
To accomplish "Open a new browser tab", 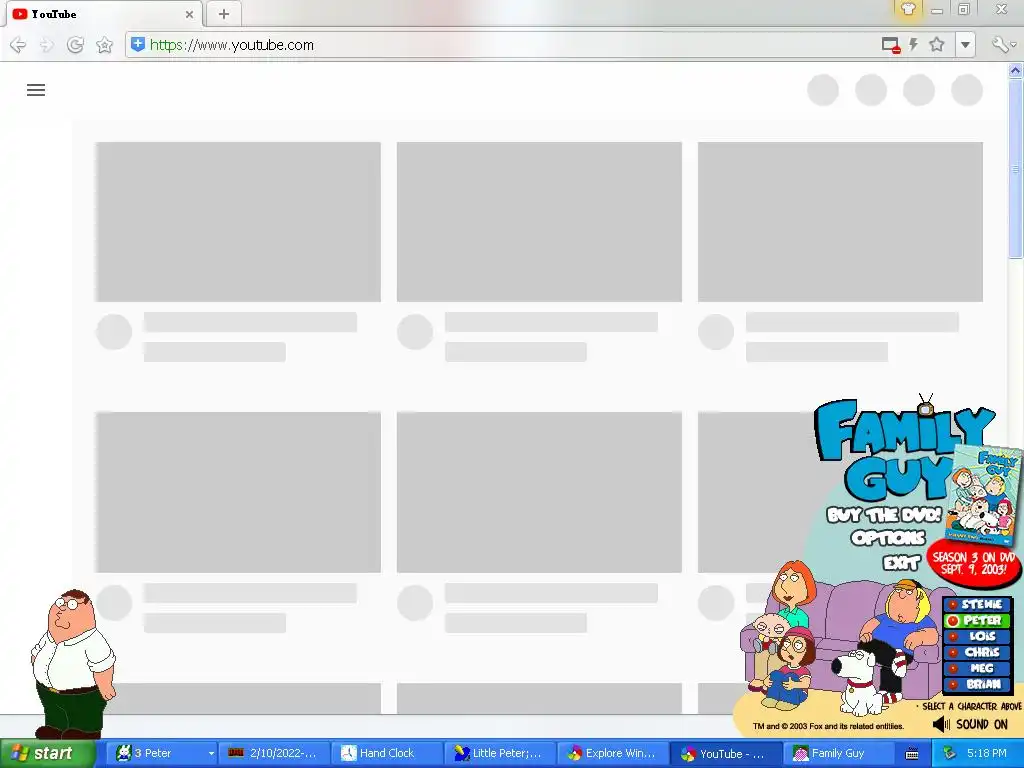I will click(223, 14).
